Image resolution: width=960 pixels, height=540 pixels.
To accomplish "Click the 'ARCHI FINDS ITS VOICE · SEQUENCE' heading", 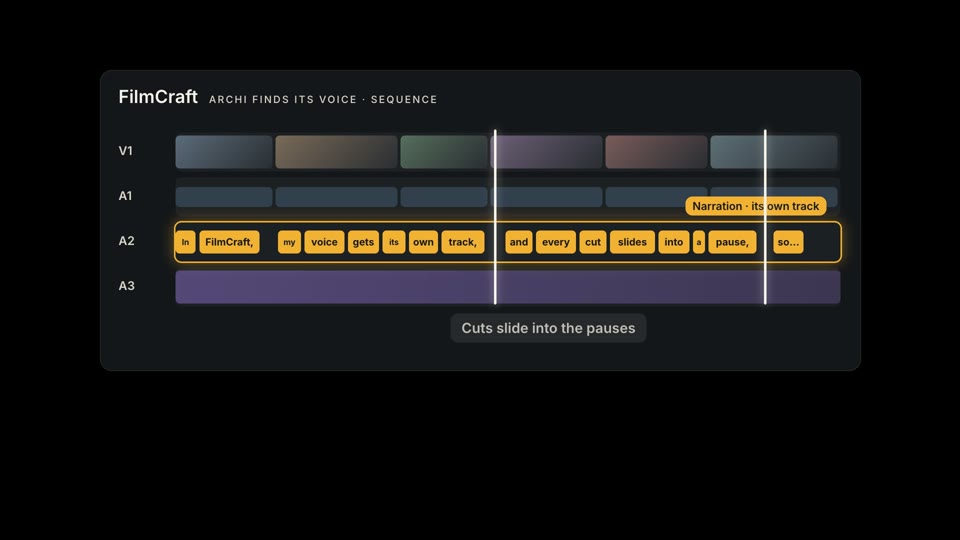I will pos(323,99).
